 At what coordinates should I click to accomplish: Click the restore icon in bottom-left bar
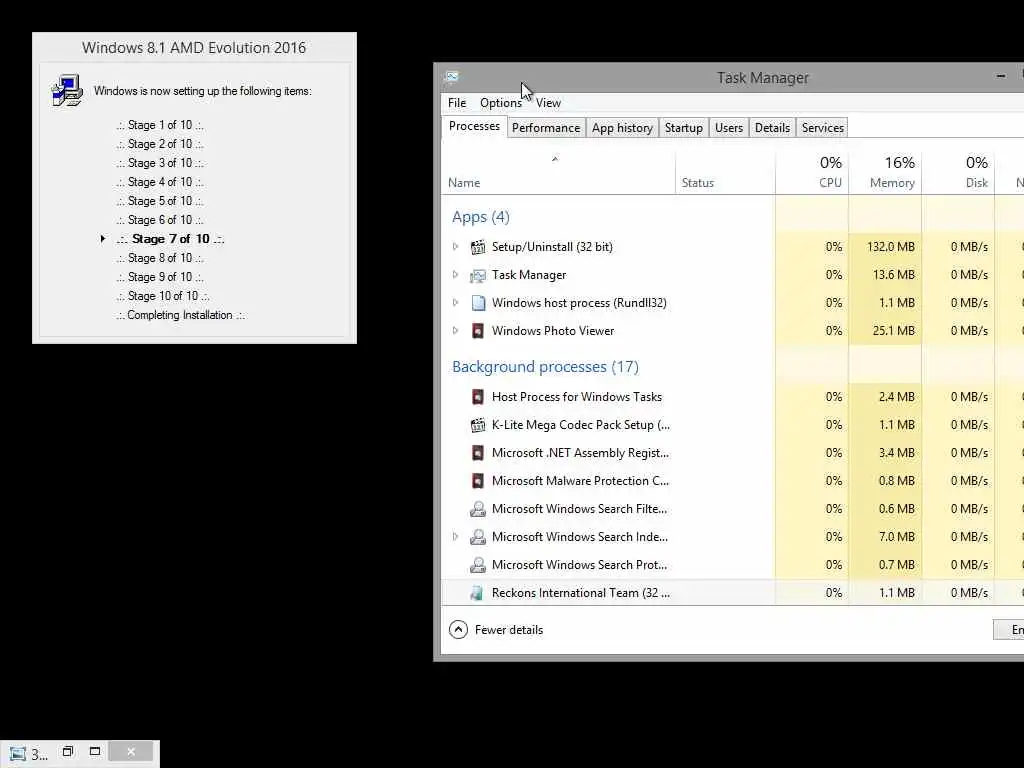(68, 752)
